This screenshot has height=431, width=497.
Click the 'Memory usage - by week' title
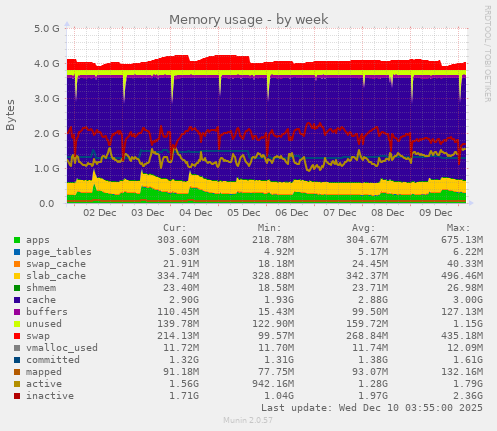pos(249,20)
